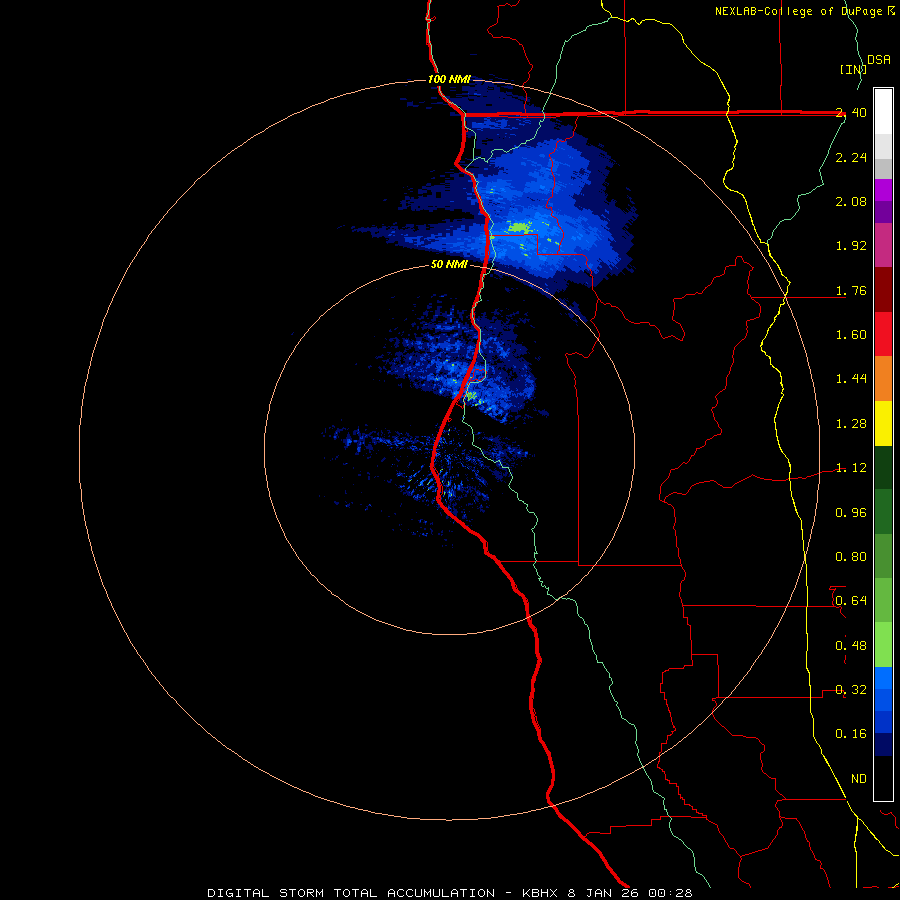Pick the darkest green swatch beside 1.12

pyautogui.click(x=883, y=468)
